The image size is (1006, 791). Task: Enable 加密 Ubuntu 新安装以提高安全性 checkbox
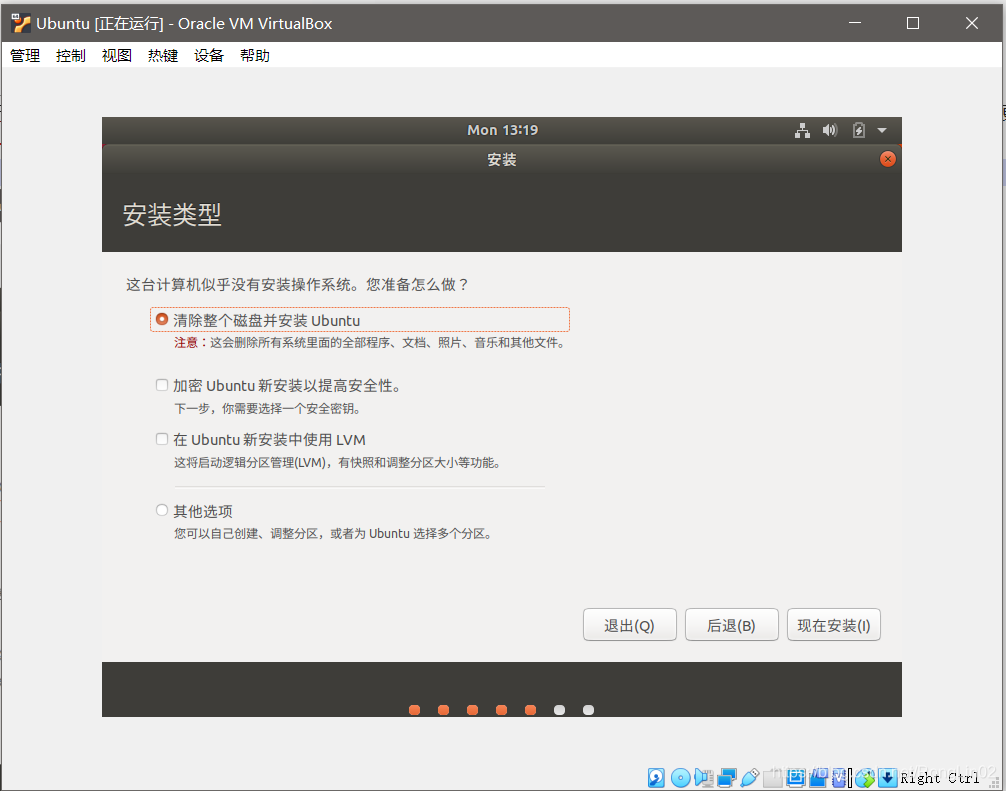pos(162,385)
